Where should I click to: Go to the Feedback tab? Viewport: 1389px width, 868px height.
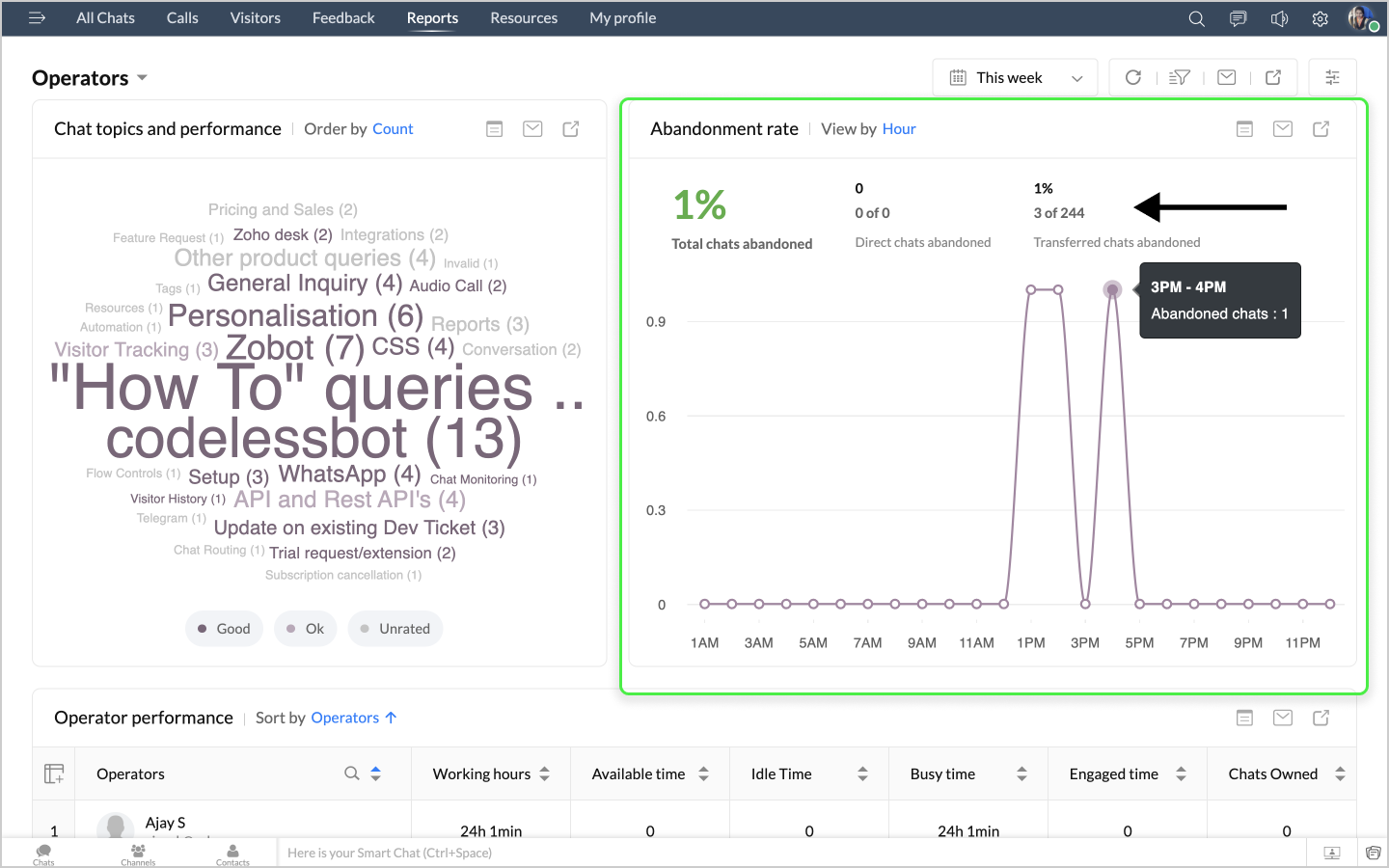pos(343,18)
